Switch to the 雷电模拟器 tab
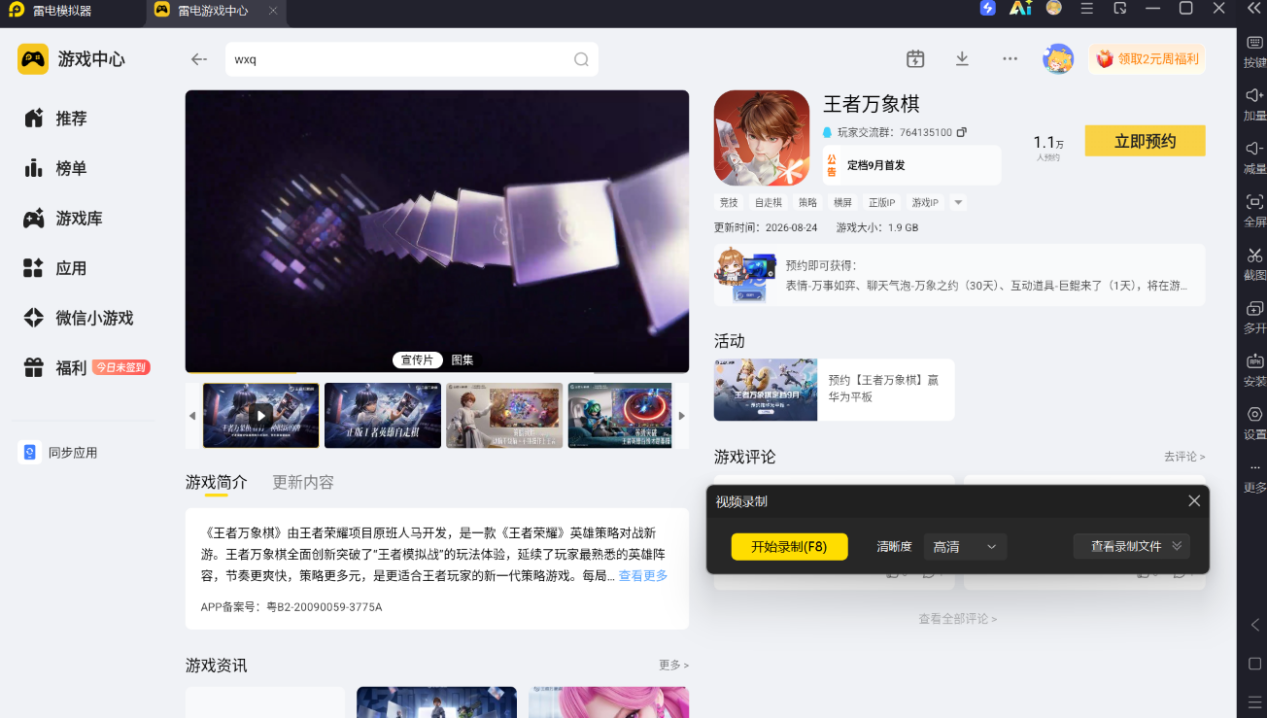This screenshot has width=1267, height=718. [61, 10]
